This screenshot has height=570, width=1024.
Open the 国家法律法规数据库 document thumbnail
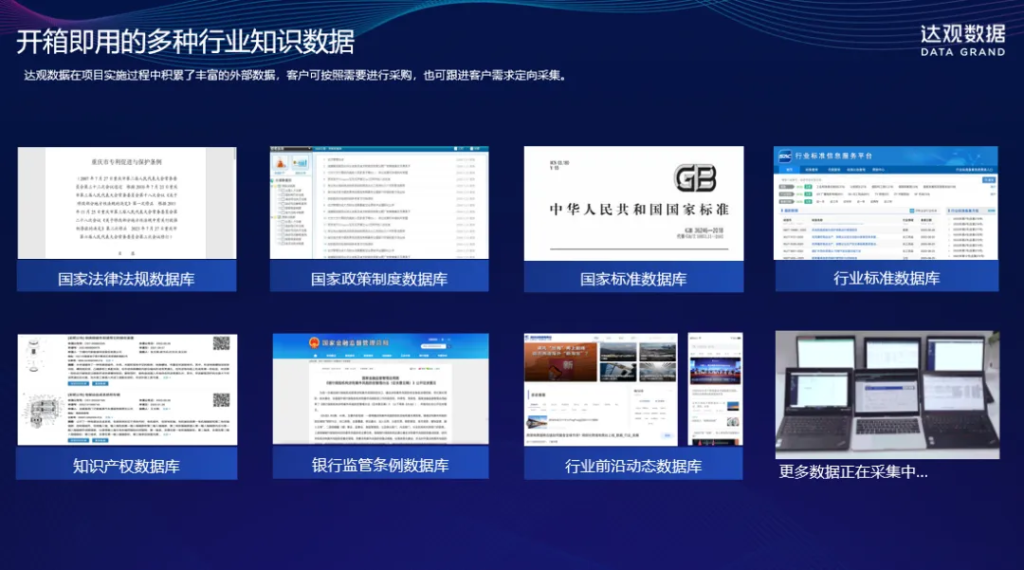click(127, 203)
